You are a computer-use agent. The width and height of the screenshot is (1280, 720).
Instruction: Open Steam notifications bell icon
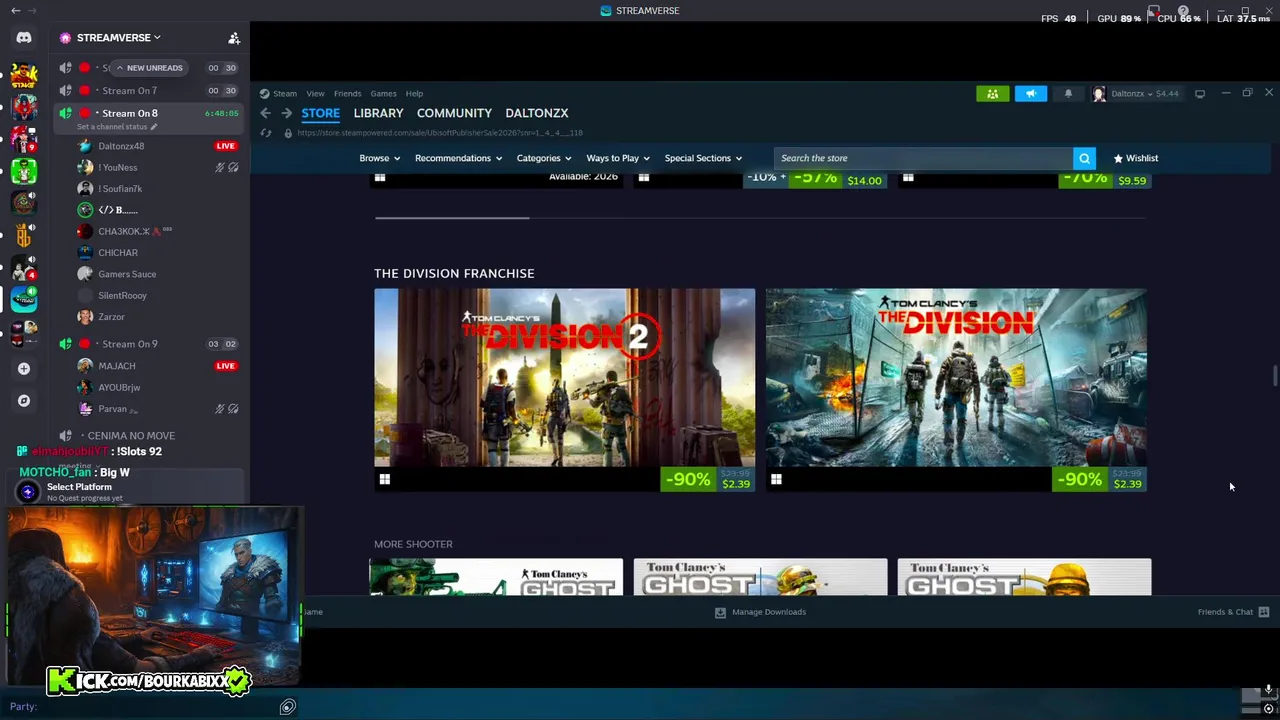click(x=1068, y=94)
